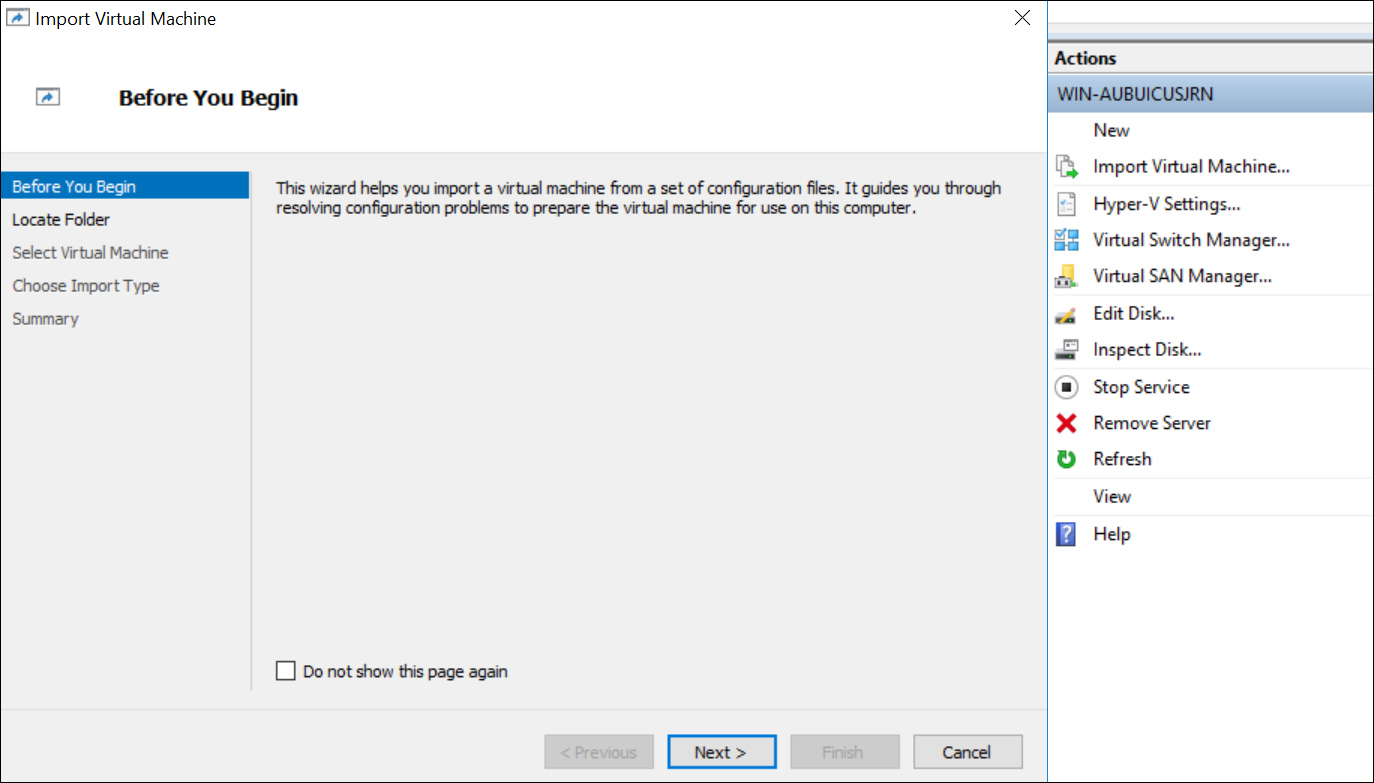Click the bold Before You Begin heading

(x=208, y=98)
